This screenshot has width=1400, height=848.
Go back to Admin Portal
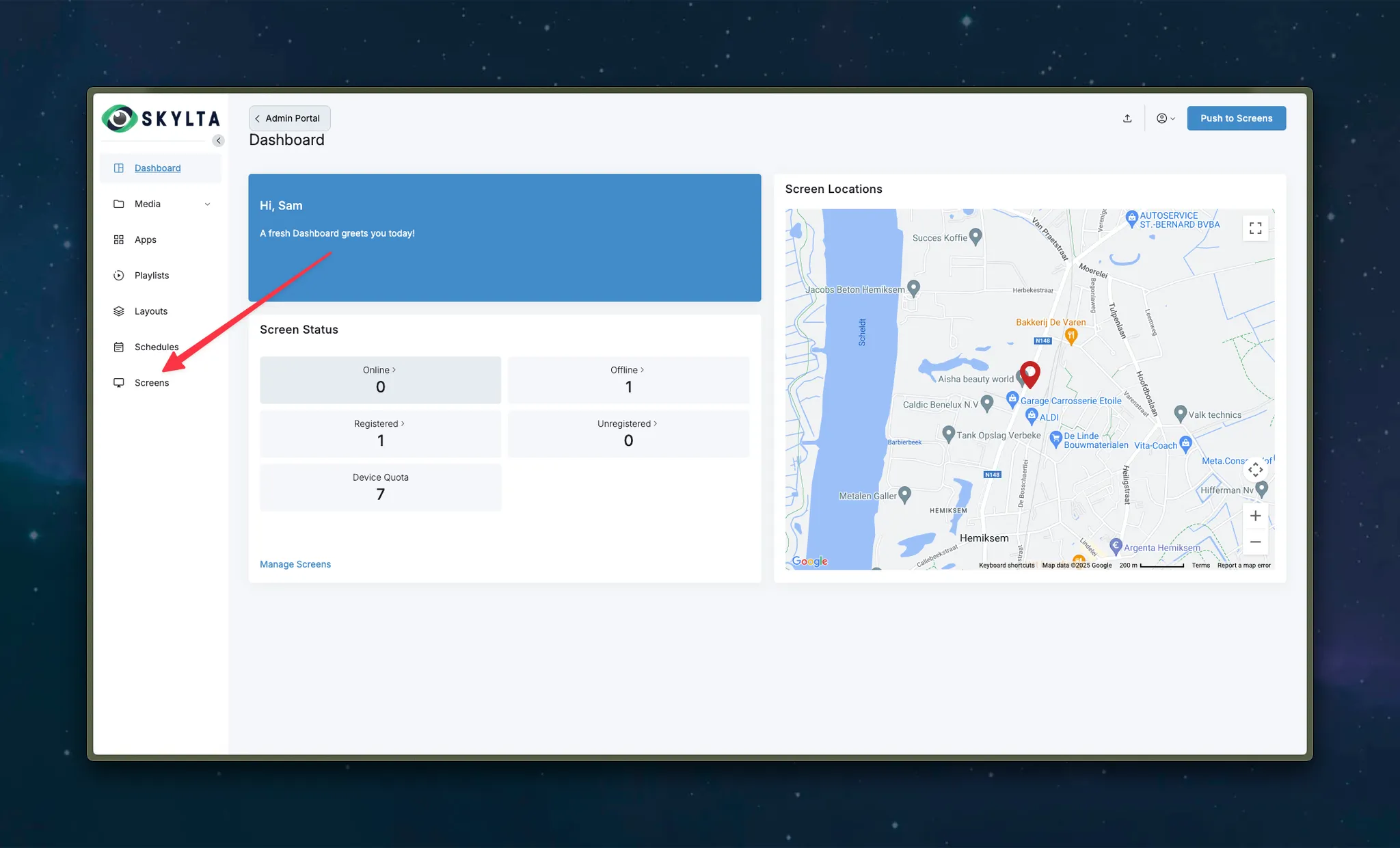click(x=290, y=118)
